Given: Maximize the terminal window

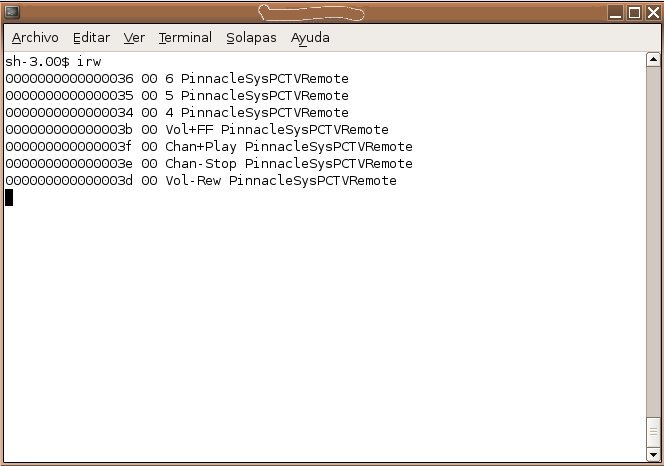Looking at the screenshot, I should (x=634, y=13).
